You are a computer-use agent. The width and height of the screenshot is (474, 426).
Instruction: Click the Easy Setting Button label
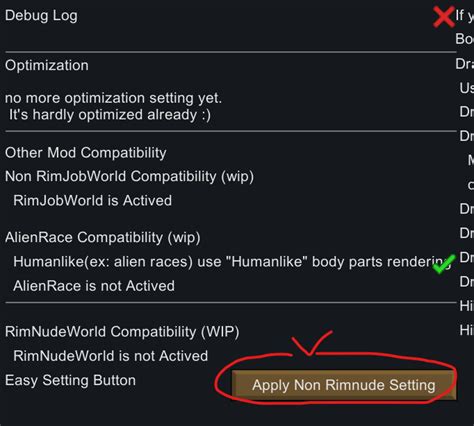70,380
